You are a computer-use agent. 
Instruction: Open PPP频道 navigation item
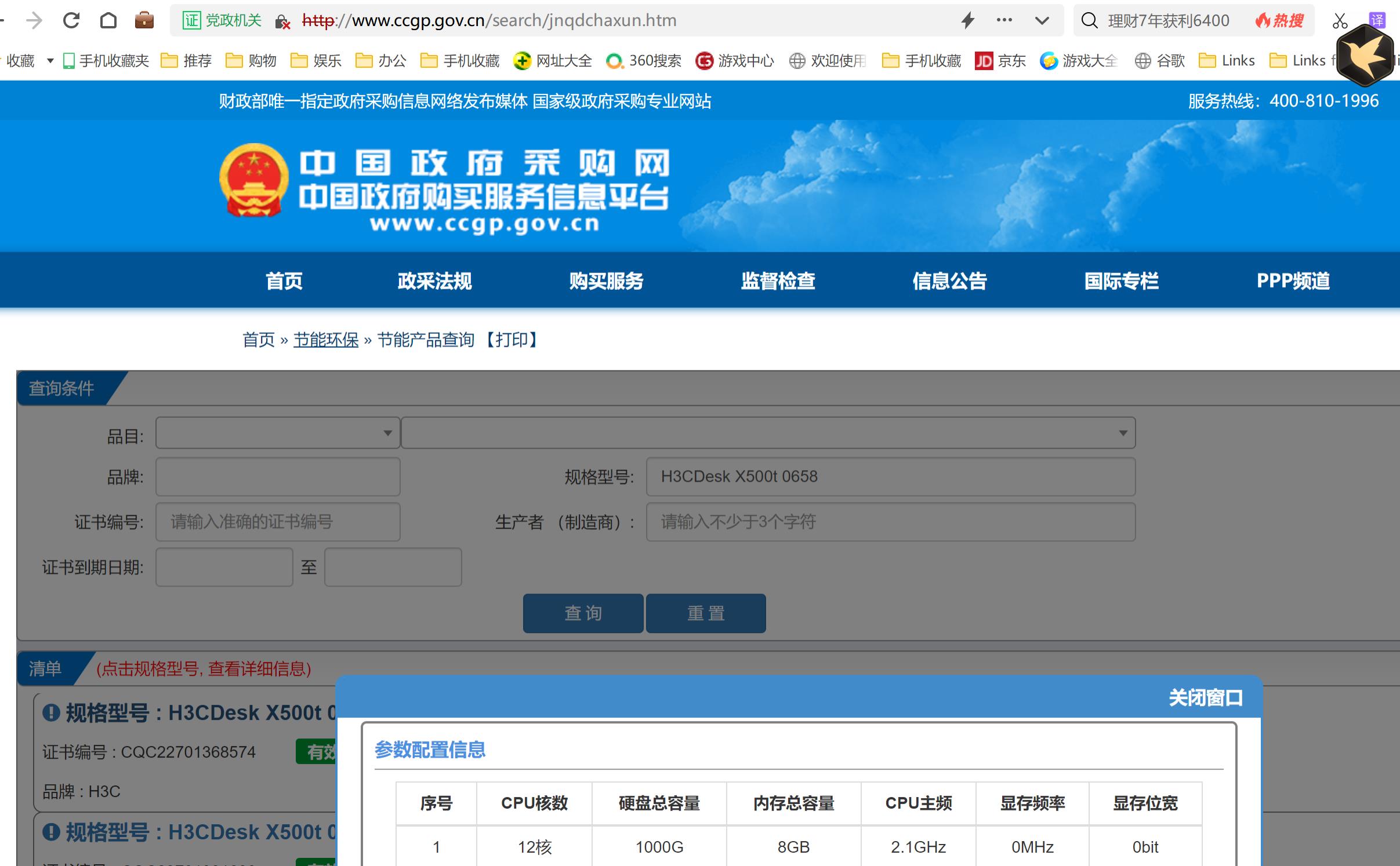pyautogui.click(x=1293, y=281)
